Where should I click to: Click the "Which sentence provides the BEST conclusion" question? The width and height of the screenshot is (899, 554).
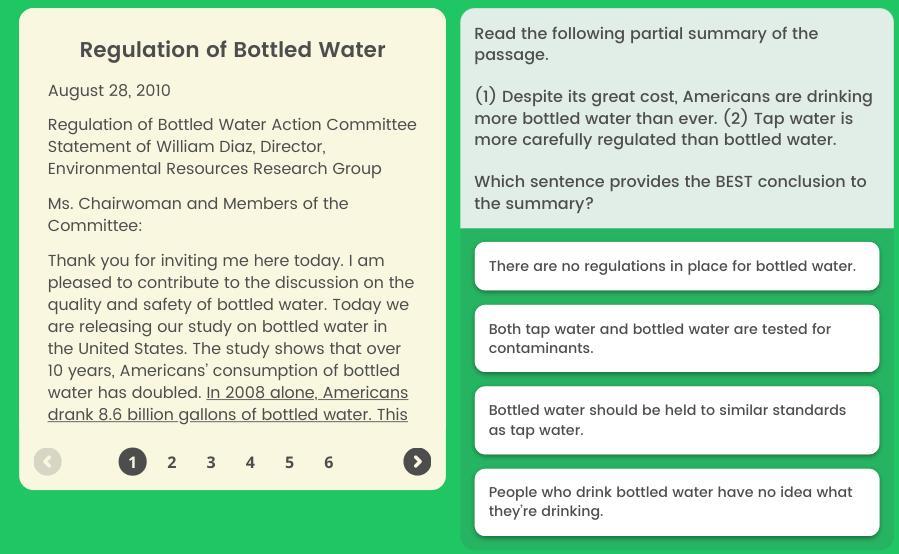click(670, 192)
